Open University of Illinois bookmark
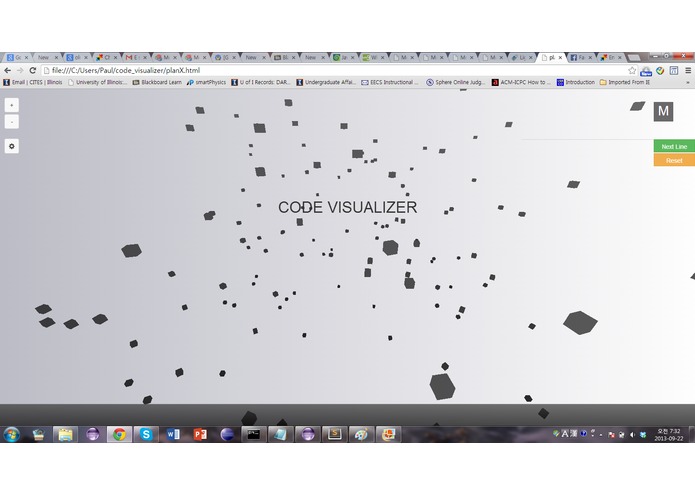Screen dimensions: 695x494 point(98,82)
